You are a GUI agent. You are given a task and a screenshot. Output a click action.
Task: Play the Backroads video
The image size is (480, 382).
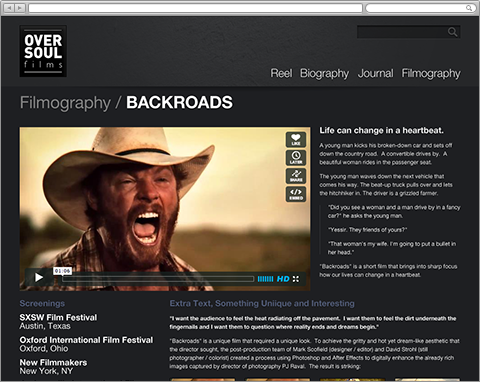click(x=39, y=277)
